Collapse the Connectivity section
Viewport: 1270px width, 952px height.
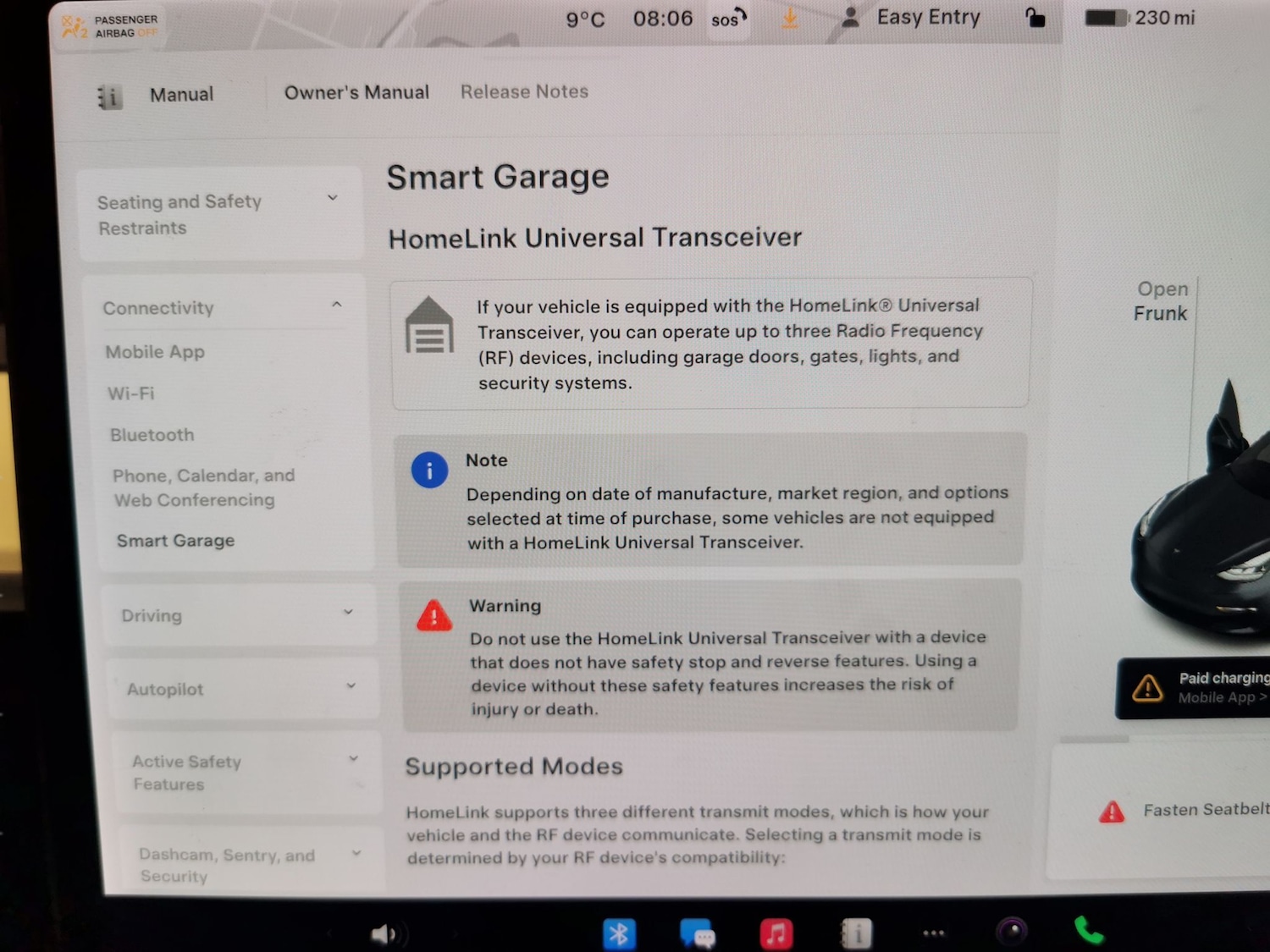(x=337, y=305)
